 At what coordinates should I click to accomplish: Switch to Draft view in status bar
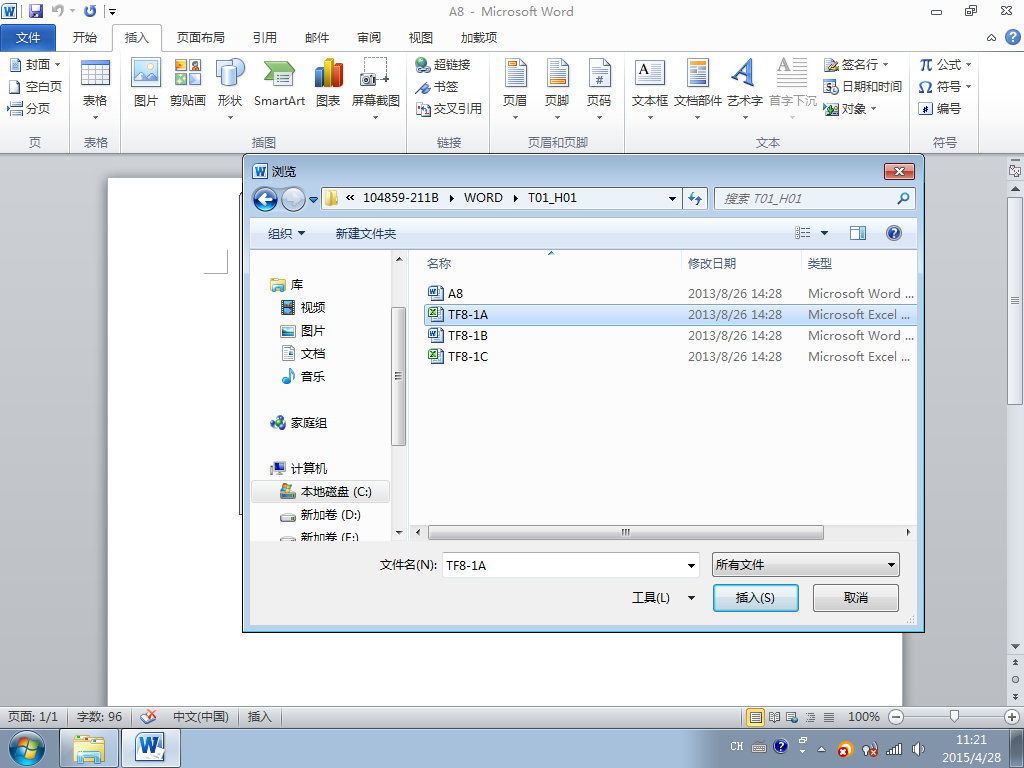click(x=829, y=717)
